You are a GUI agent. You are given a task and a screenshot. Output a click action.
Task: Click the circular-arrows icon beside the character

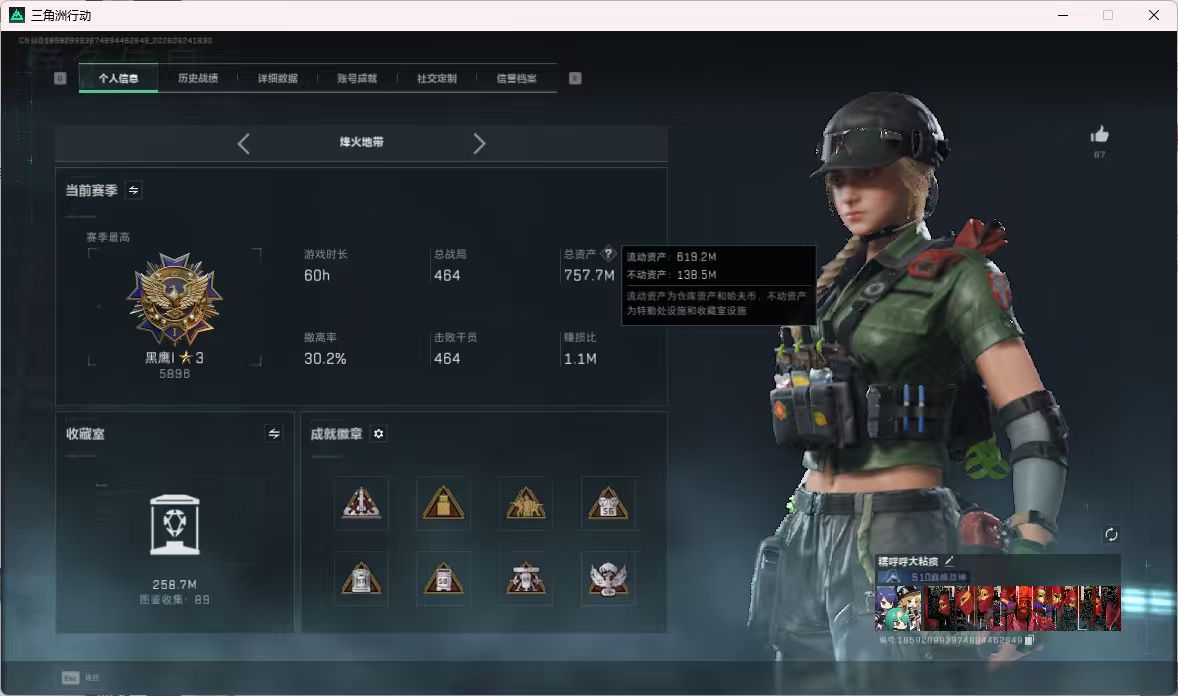tap(1111, 534)
